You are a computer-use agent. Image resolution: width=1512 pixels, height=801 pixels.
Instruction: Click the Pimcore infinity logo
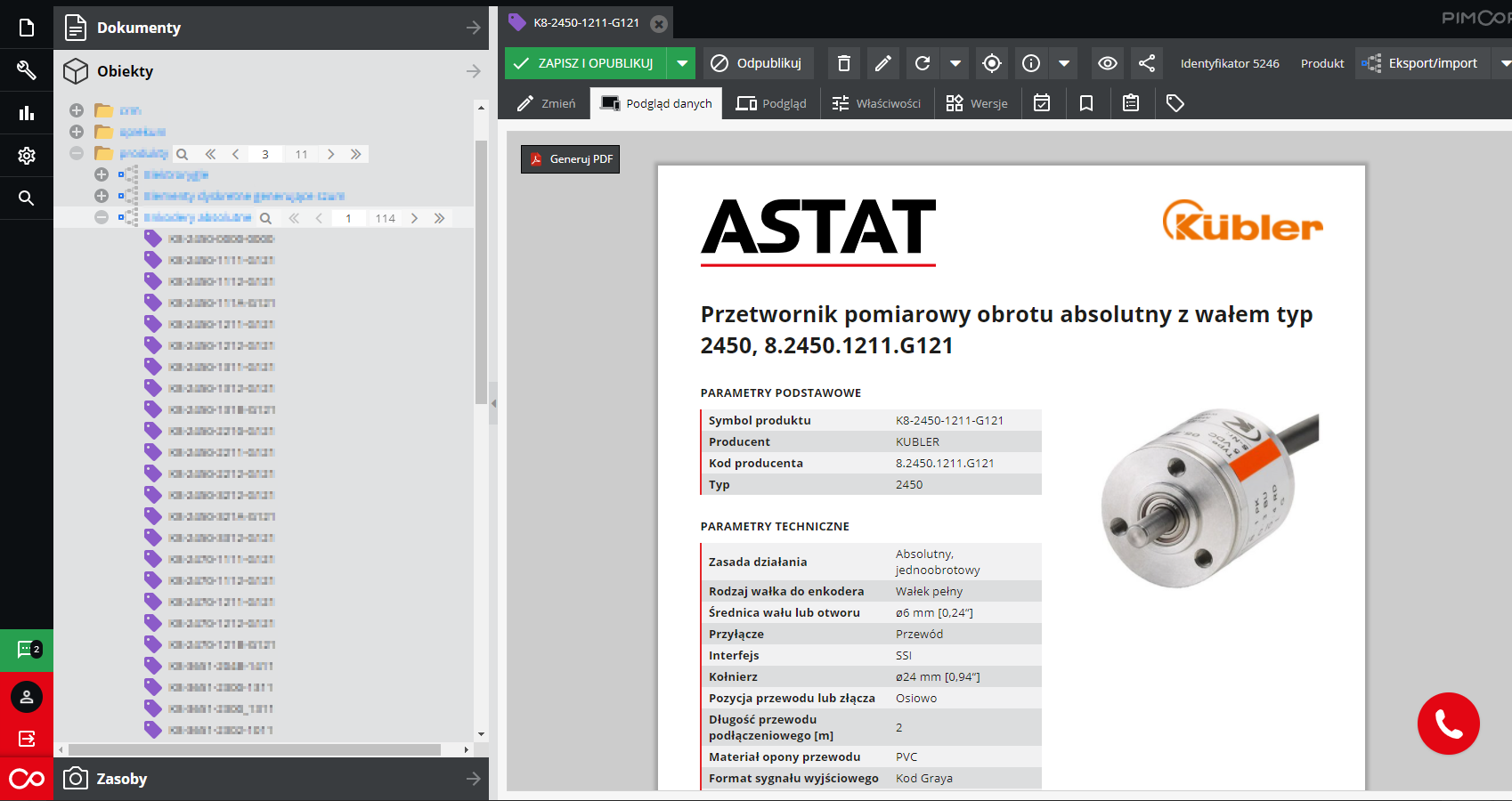pyautogui.click(x=27, y=779)
